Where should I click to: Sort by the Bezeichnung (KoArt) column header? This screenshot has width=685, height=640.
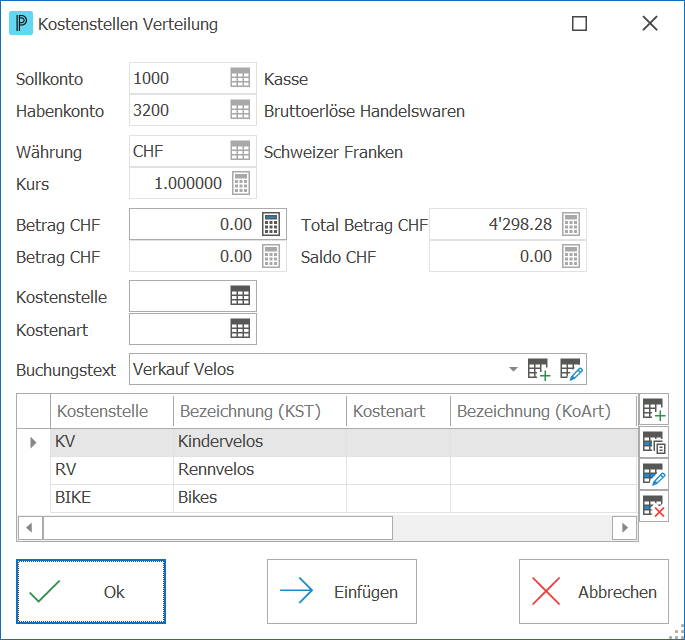click(x=543, y=411)
